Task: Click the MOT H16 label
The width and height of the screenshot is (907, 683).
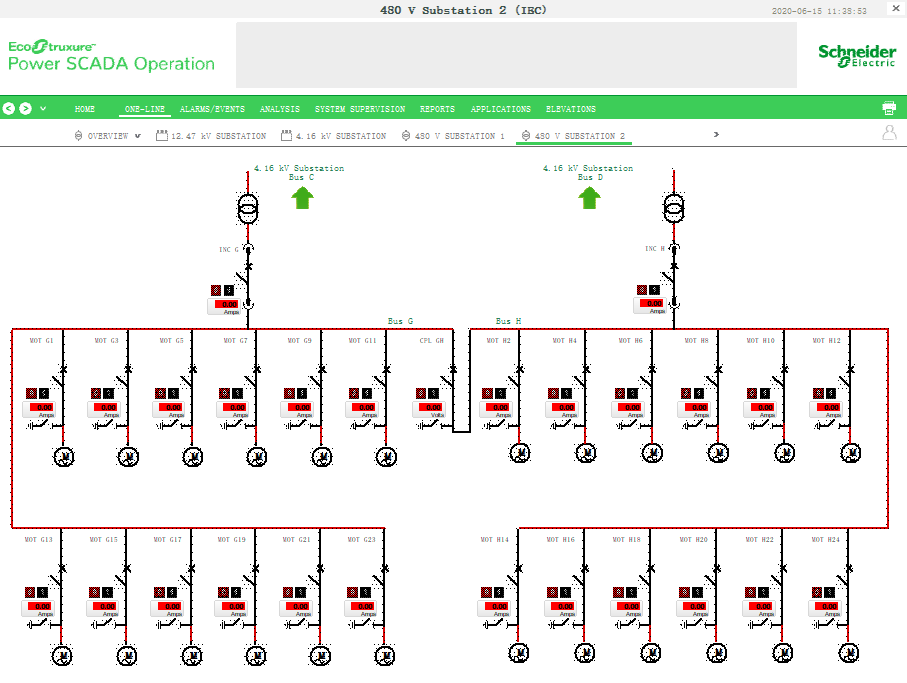Action: [x=561, y=540]
